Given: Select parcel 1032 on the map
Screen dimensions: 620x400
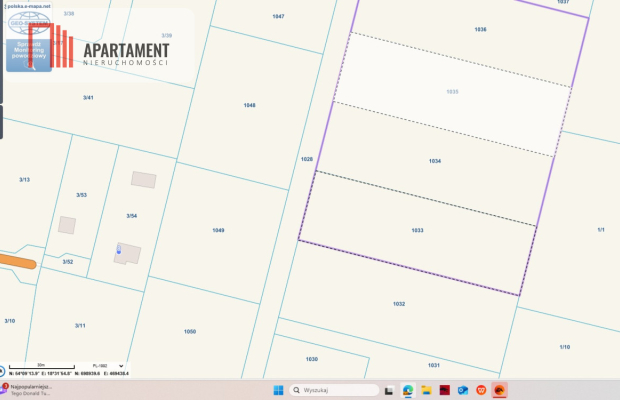Looking at the screenshot, I should tap(399, 303).
